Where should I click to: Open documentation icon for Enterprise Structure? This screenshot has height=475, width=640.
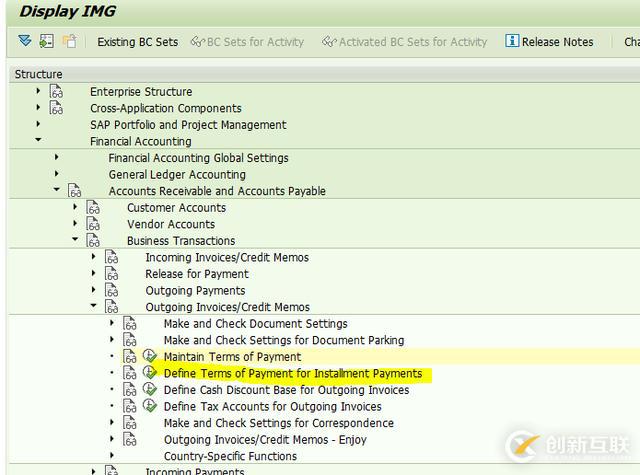tap(56, 91)
